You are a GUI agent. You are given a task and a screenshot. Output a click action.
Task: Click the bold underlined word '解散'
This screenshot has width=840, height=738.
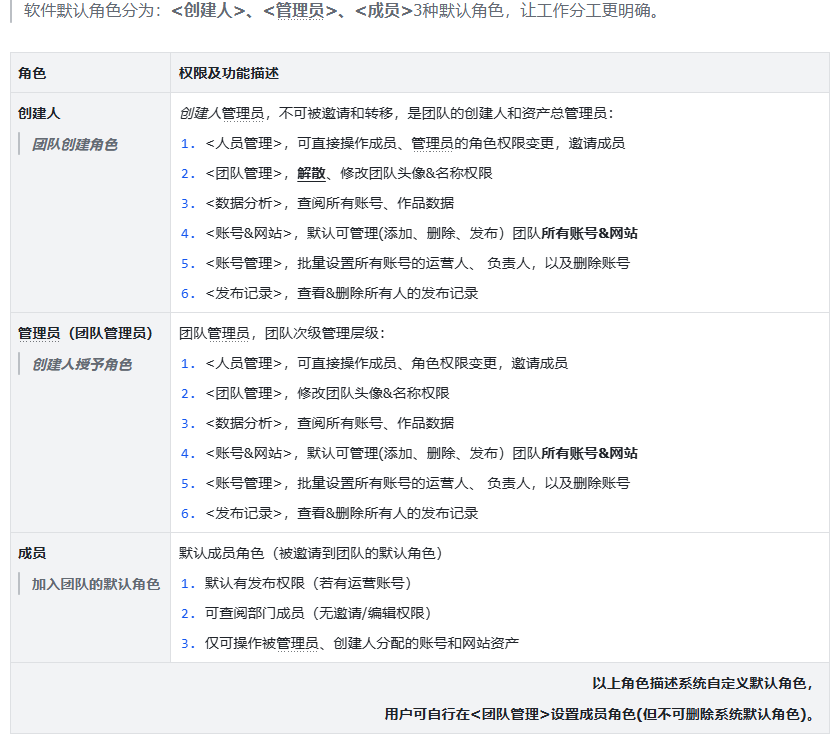pos(311,173)
